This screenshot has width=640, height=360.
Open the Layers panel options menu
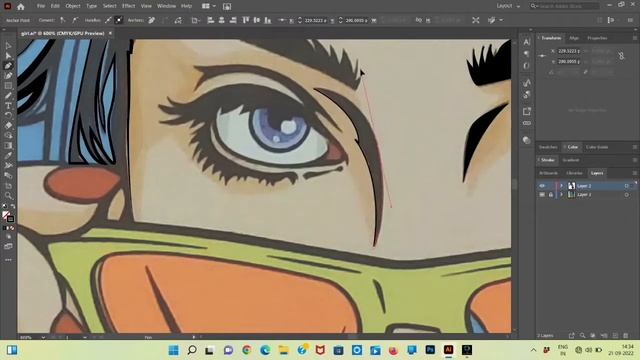(635, 173)
